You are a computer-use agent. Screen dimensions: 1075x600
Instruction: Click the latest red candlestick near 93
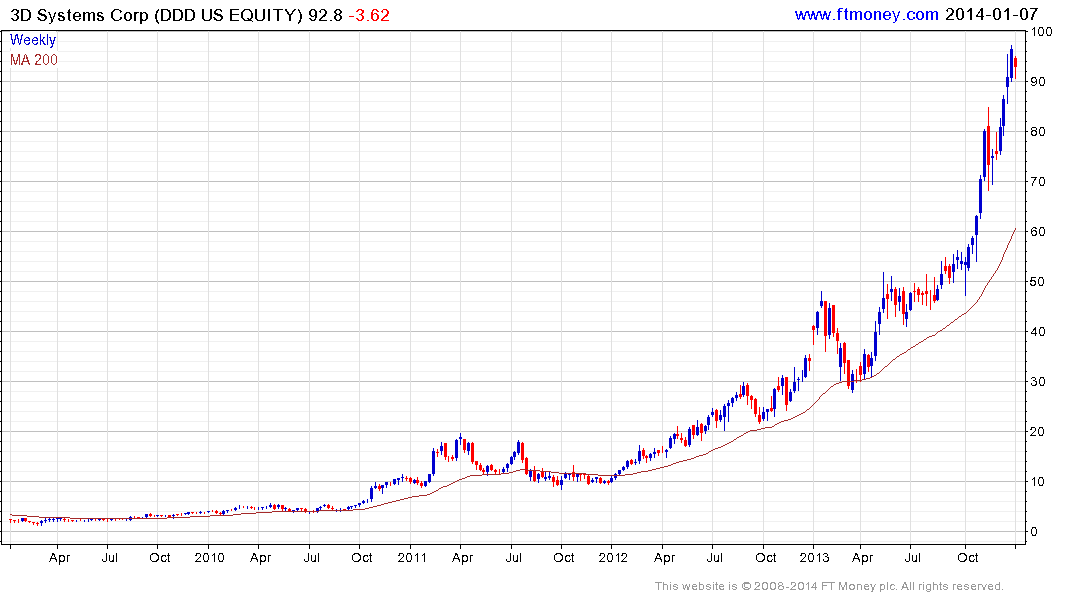point(1015,69)
